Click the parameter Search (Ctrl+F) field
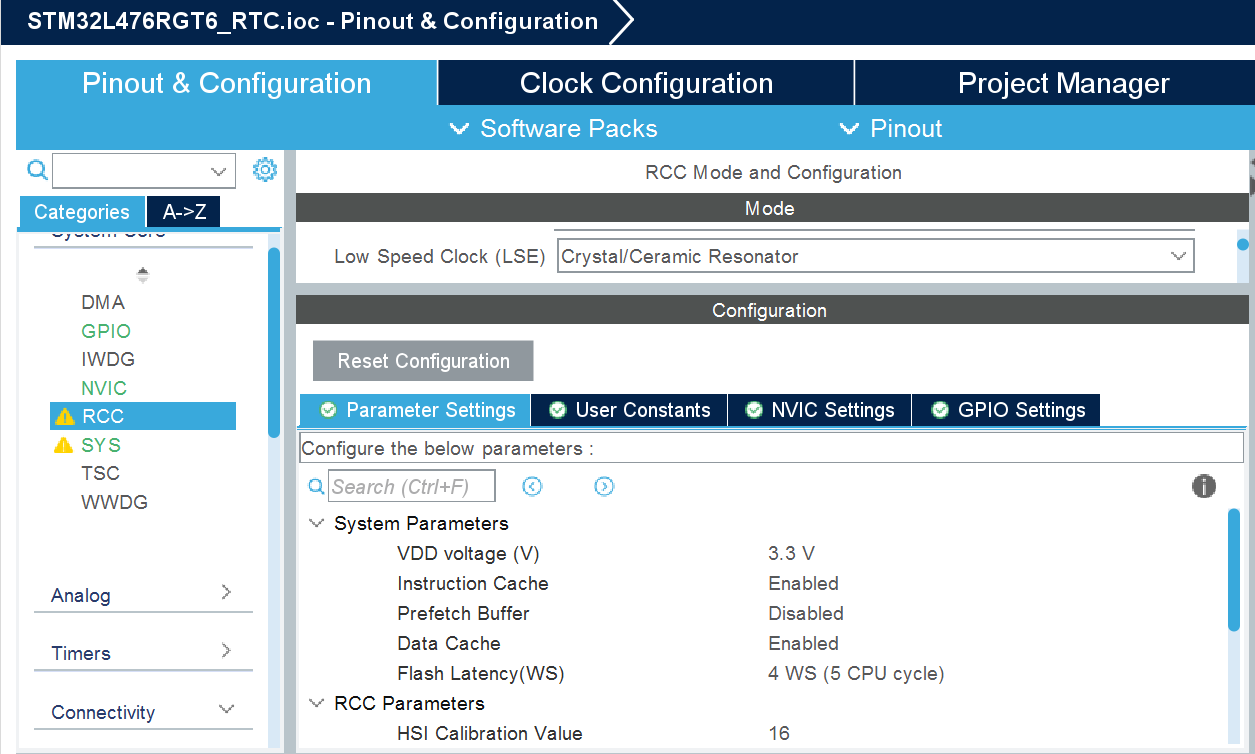This screenshot has height=754, width=1255. 412,487
